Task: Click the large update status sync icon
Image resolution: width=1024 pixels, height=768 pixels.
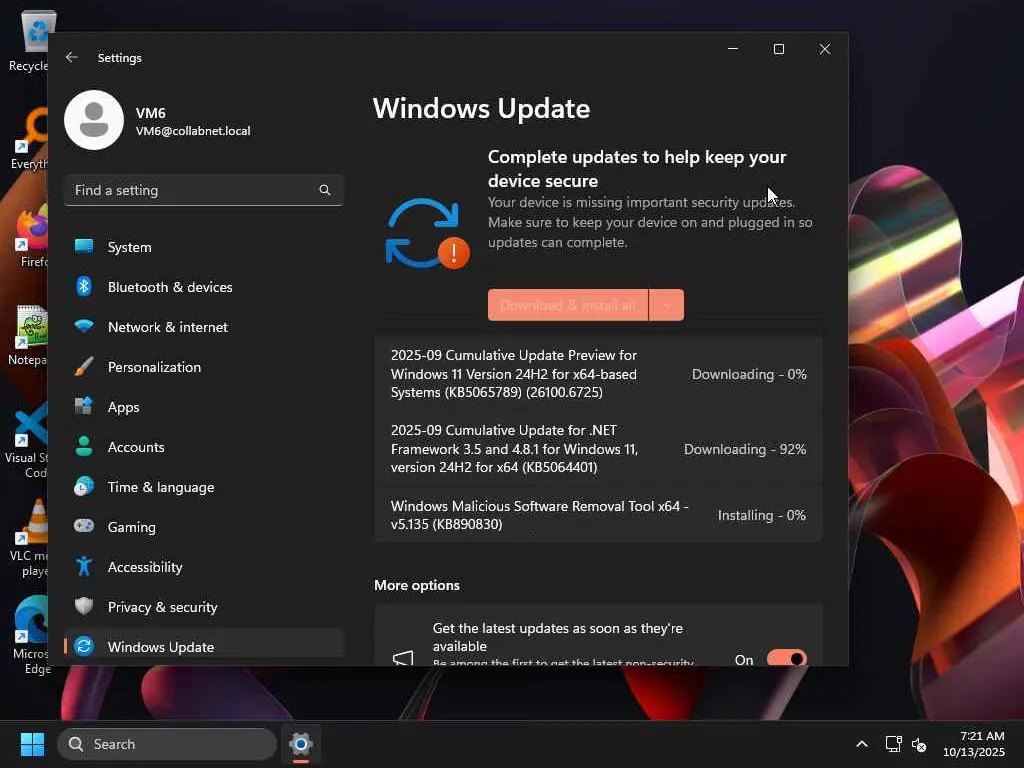Action: click(426, 233)
